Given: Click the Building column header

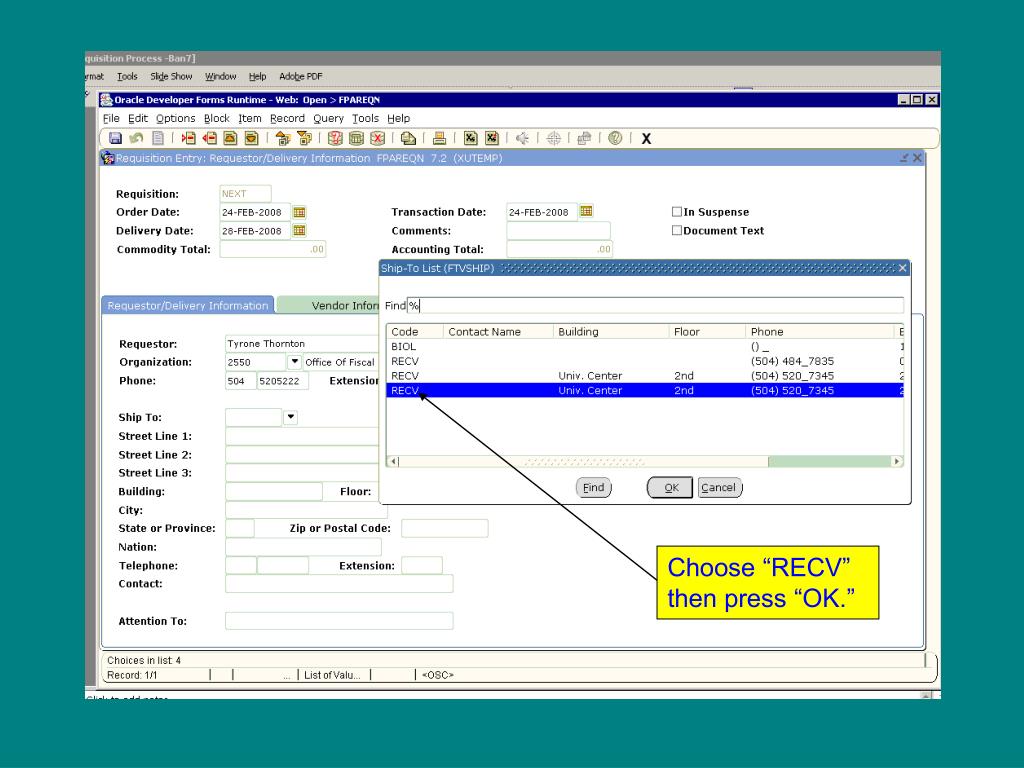Looking at the screenshot, I should pos(611,332).
